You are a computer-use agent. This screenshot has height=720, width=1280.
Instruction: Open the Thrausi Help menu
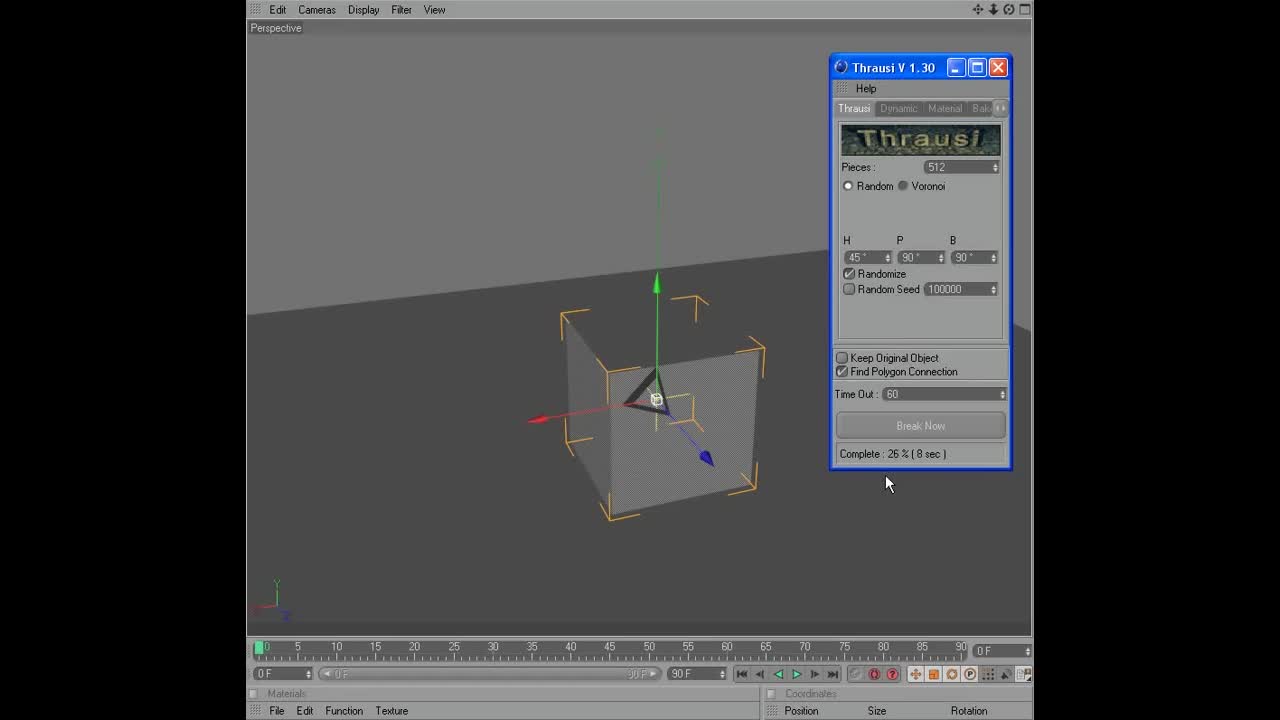tap(866, 89)
